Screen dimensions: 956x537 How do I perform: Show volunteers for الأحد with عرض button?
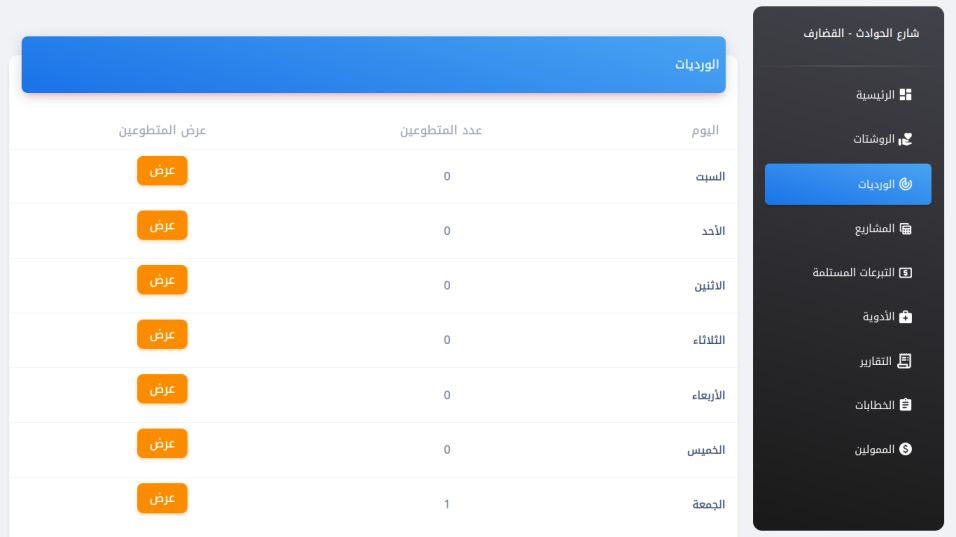click(x=162, y=226)
